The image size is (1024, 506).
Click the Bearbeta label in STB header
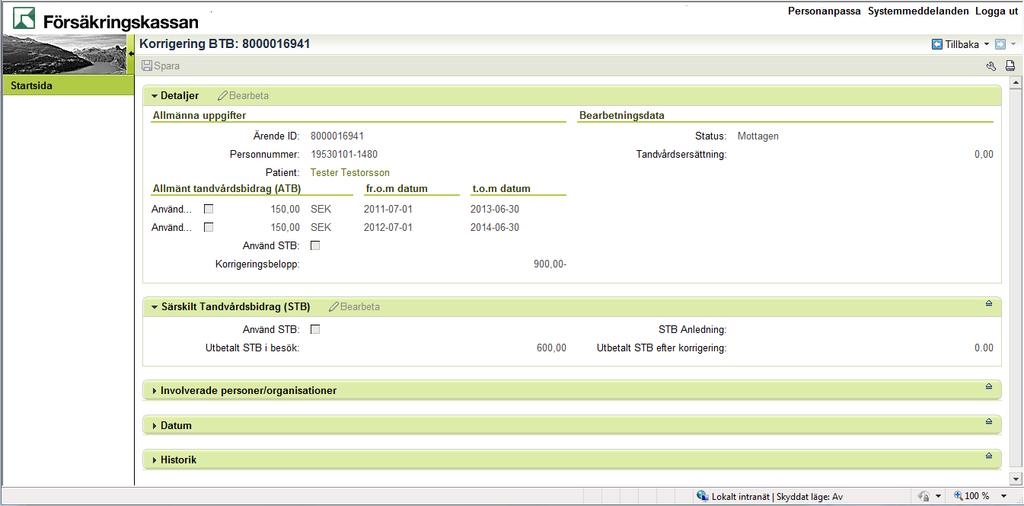pos(360,306)
